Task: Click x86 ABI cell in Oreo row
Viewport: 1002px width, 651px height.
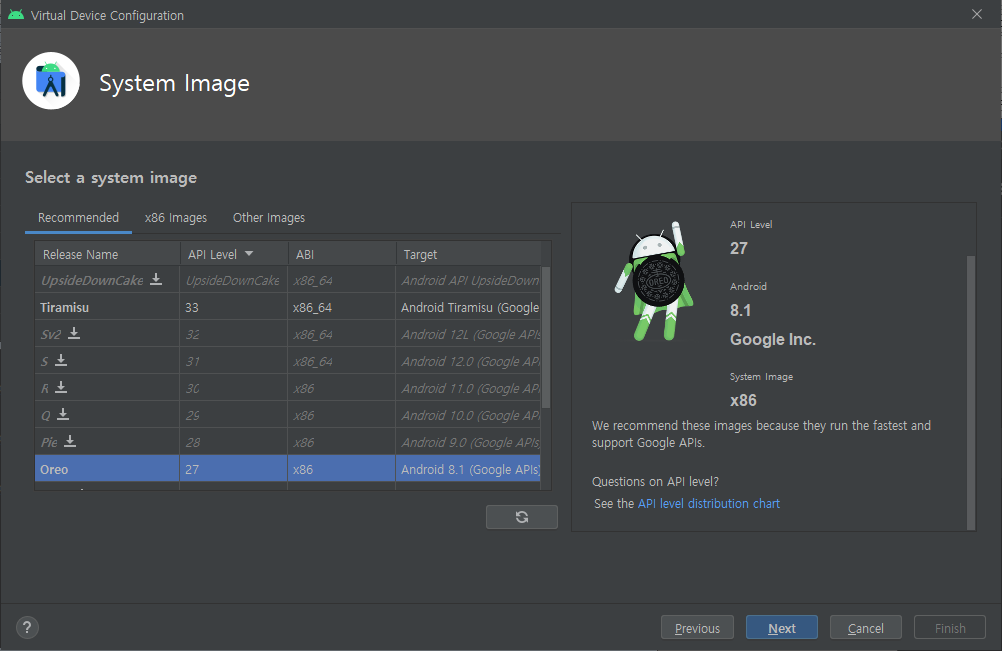Action: pos(342,469)
